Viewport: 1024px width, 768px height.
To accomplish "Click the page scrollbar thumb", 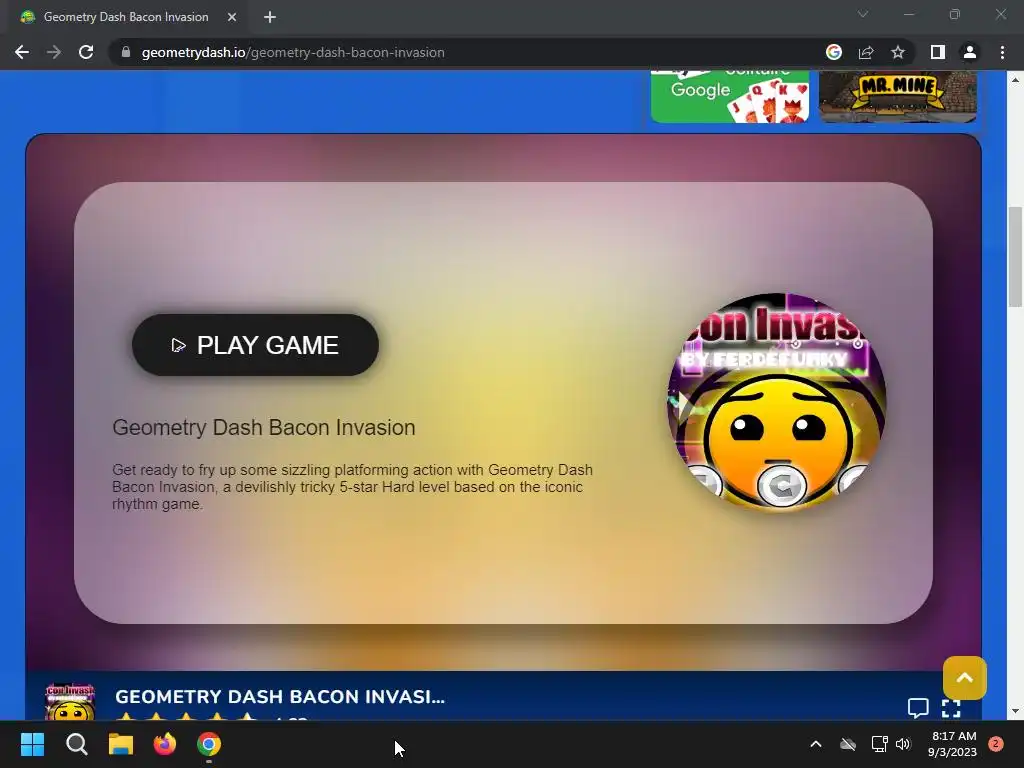I will [1016, 256].
